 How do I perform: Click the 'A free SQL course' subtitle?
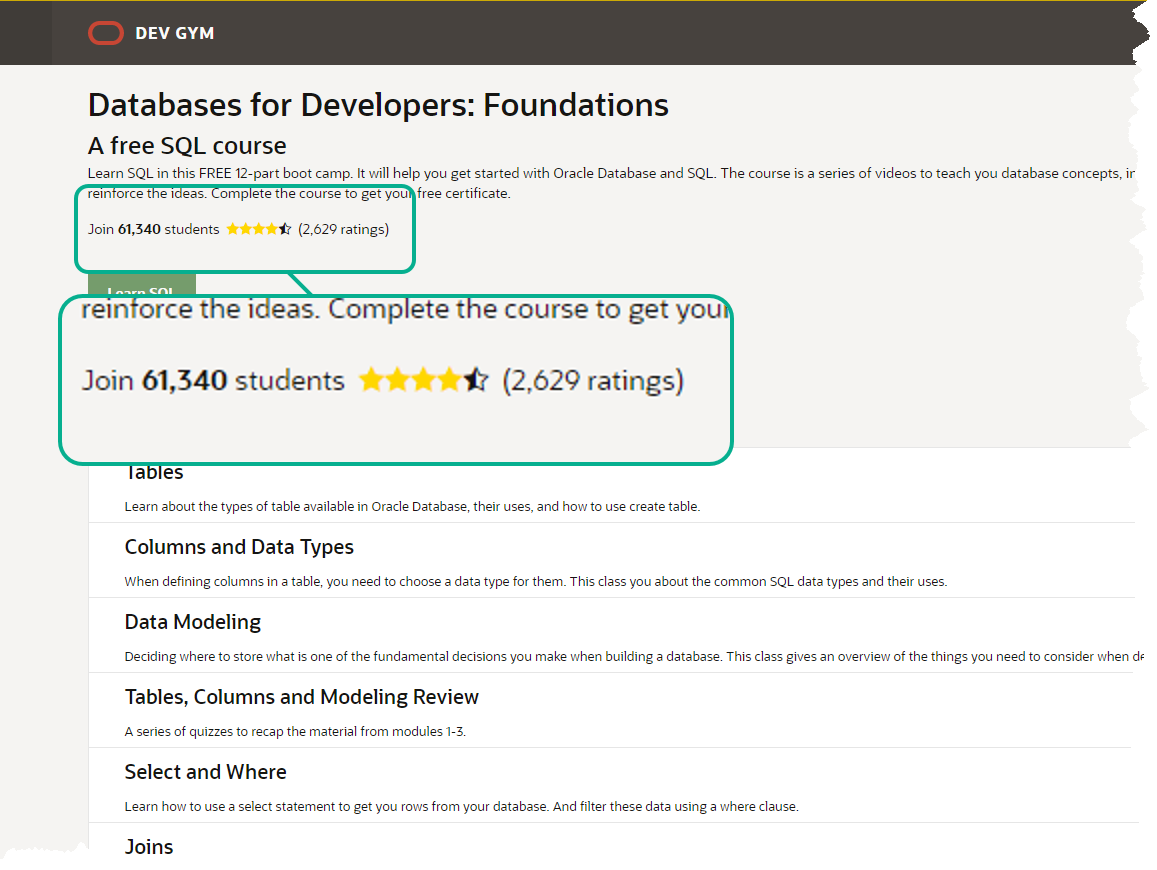pos(187,145)
